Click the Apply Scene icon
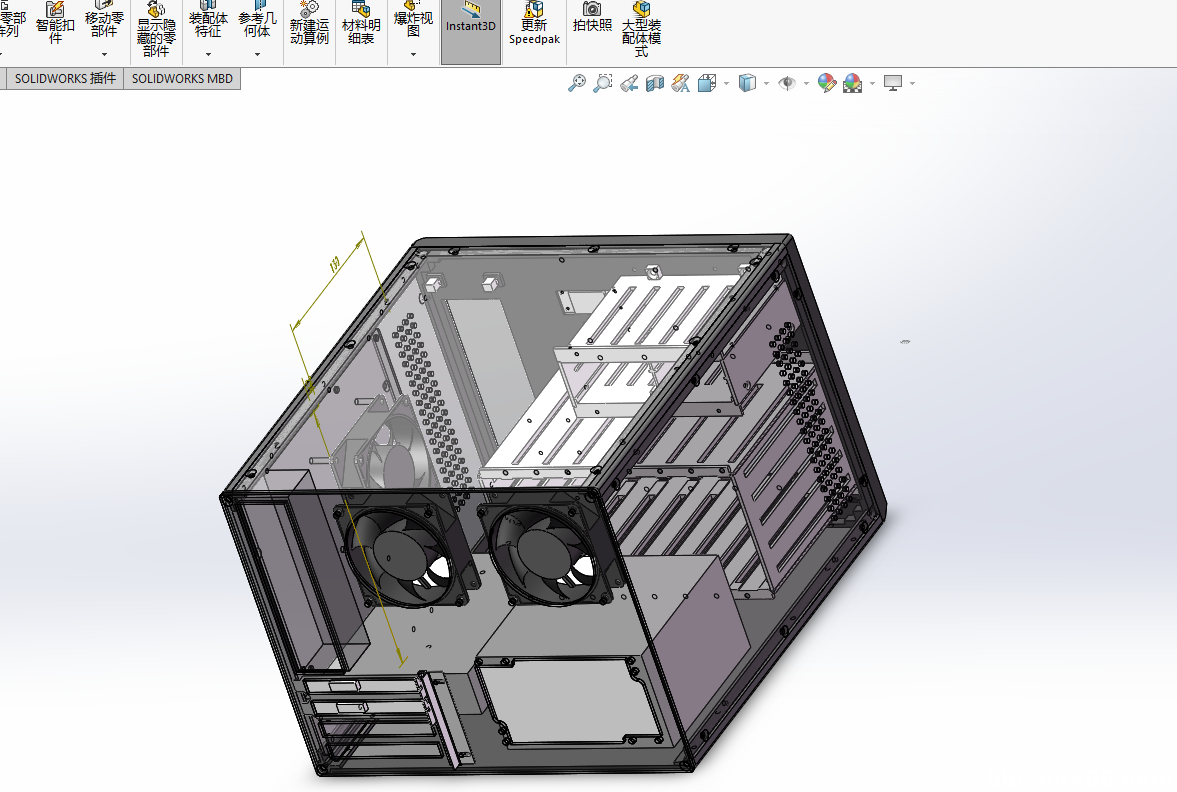The image size is (1177, 792). [x=853, y=83]
